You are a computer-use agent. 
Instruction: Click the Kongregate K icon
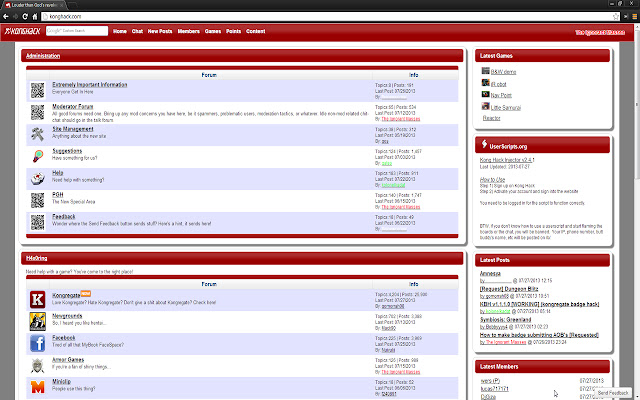[x=38, y=300]
